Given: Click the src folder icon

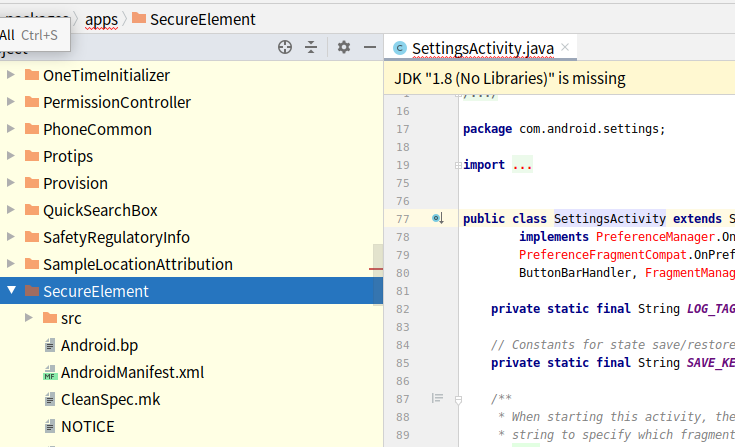Looking at the screenshot, I should (50, 318).
